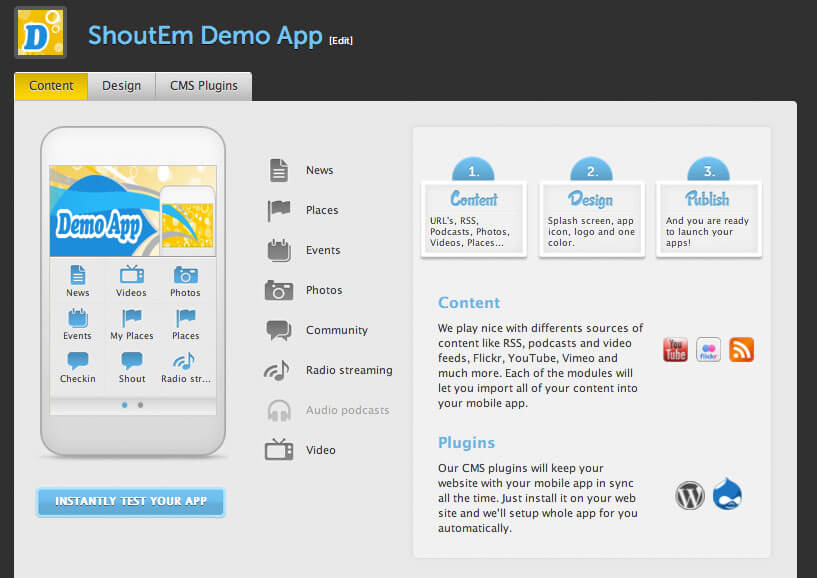This screenshot has height=578, width=817.
Task: Open the Photos camera icon in module list
Action: click(x=278, y=290)
